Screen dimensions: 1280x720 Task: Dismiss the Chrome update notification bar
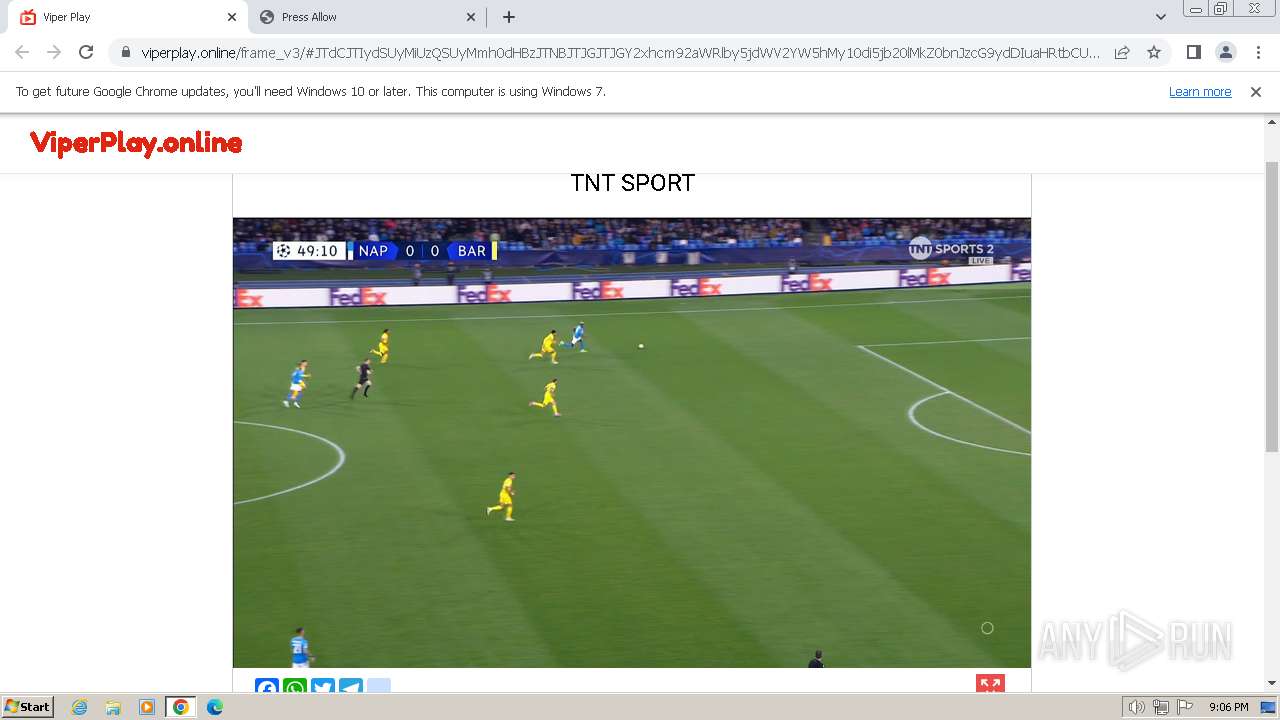tap(1256, 92)
